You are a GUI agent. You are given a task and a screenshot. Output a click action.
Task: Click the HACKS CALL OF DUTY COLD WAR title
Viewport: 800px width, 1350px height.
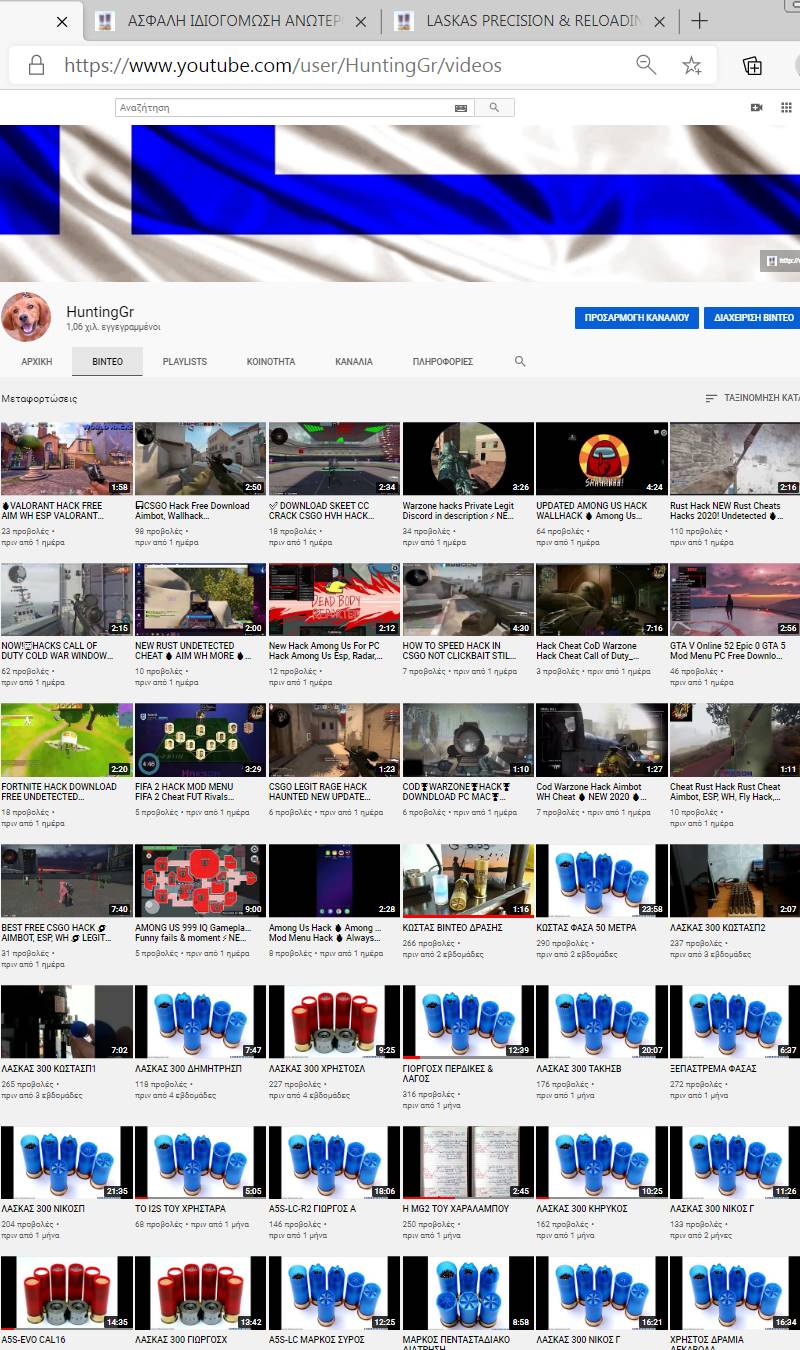pyautogui.click(x=58, y=651)
